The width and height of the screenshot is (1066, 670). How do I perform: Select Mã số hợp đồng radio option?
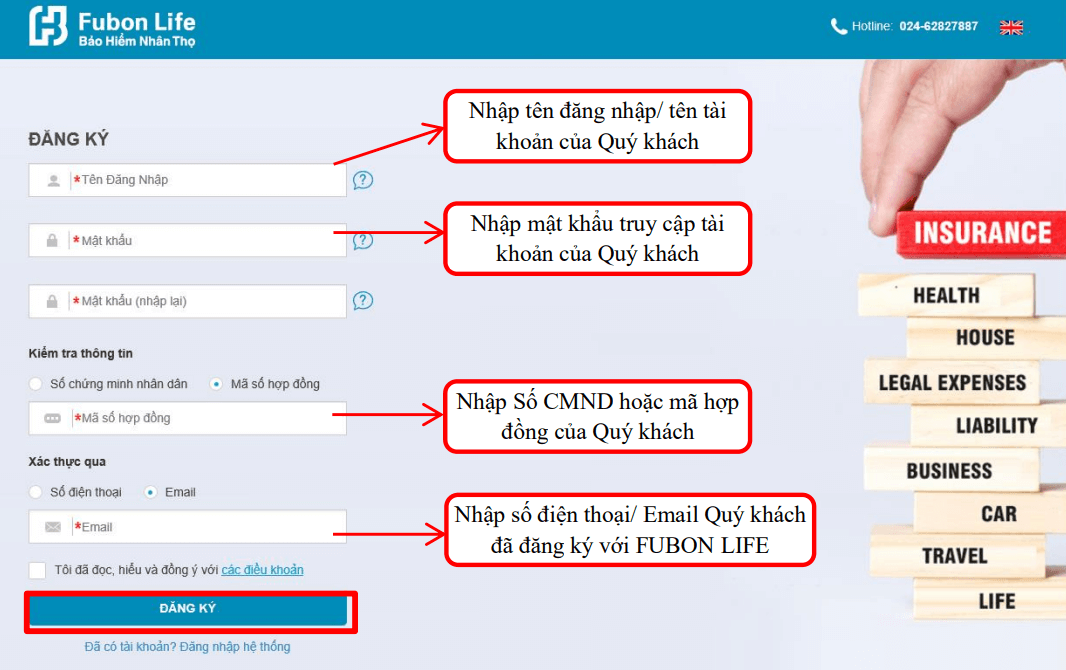click(216, 384)
